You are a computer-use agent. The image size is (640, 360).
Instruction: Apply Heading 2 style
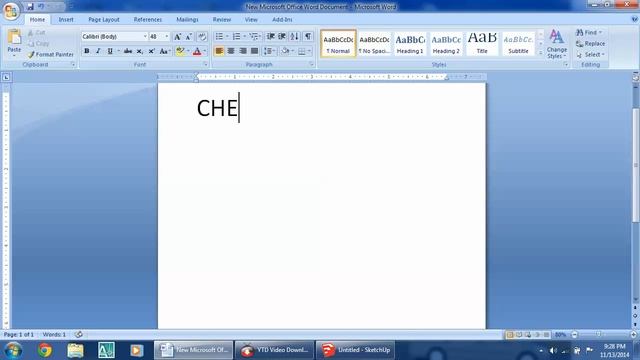[446, 43]
